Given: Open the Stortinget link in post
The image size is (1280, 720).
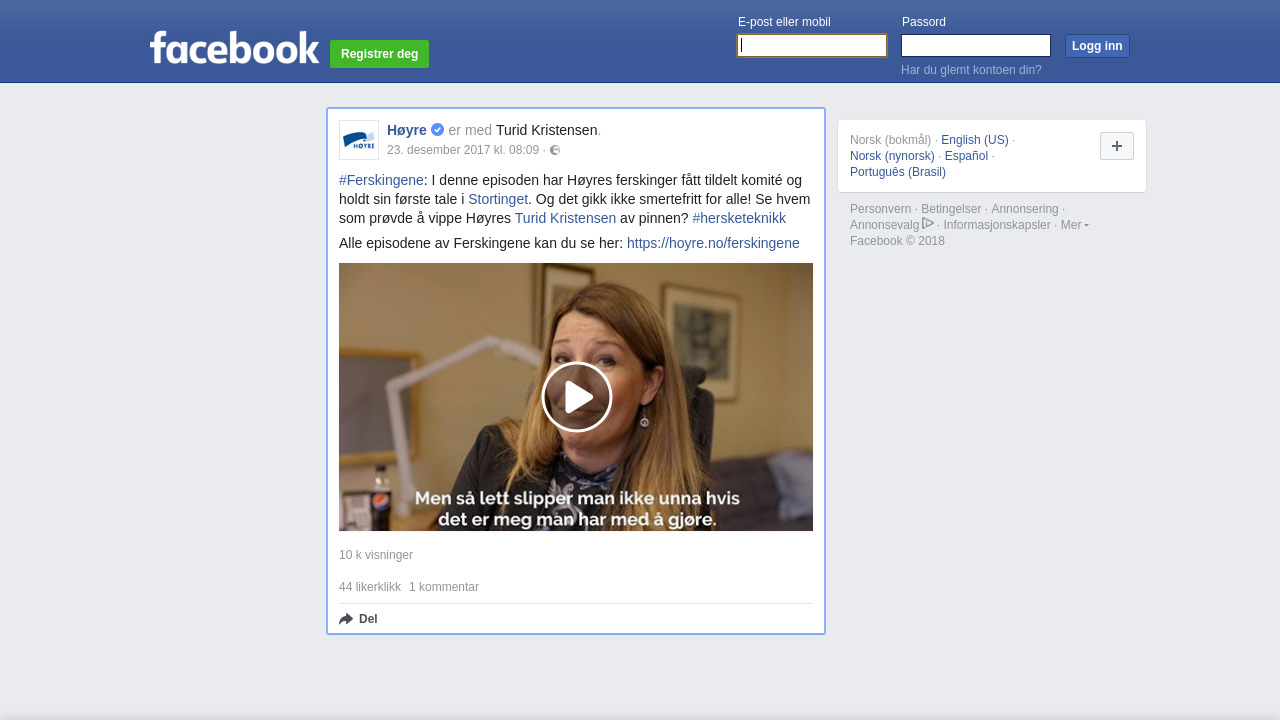Looking at the screenshot, I should (498, 199).
